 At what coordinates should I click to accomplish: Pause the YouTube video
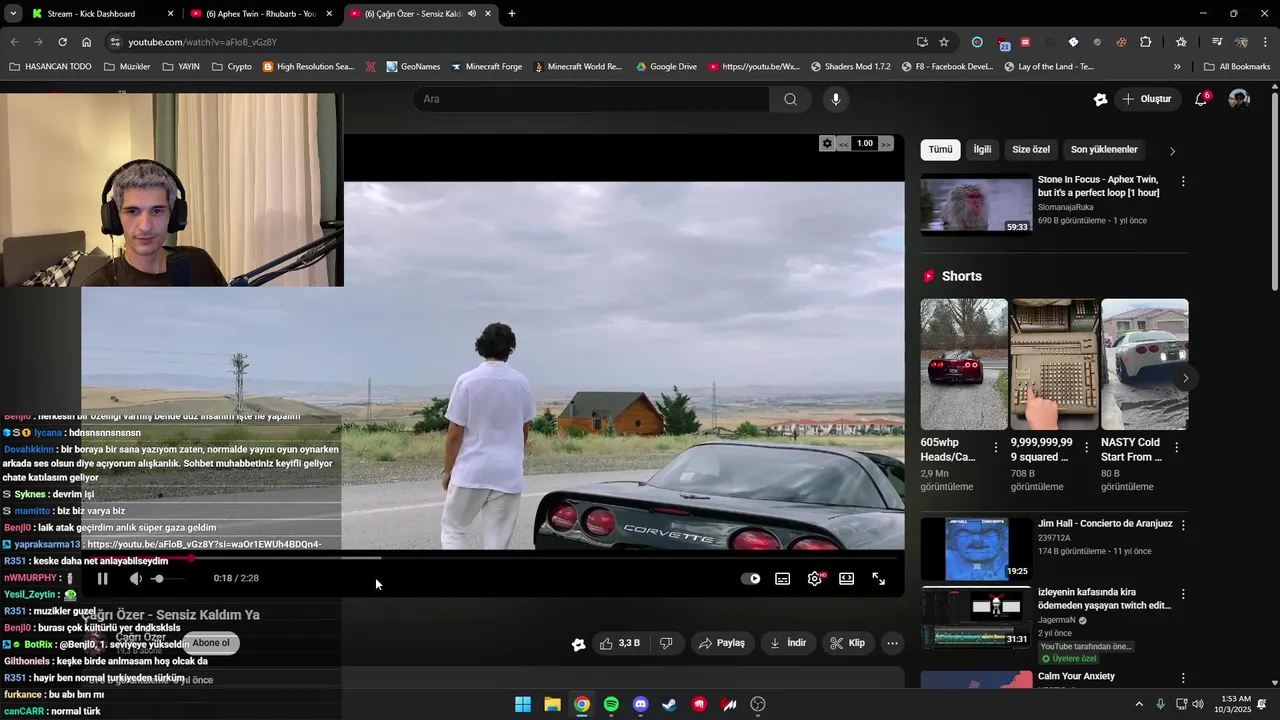[x=102, y=579]
